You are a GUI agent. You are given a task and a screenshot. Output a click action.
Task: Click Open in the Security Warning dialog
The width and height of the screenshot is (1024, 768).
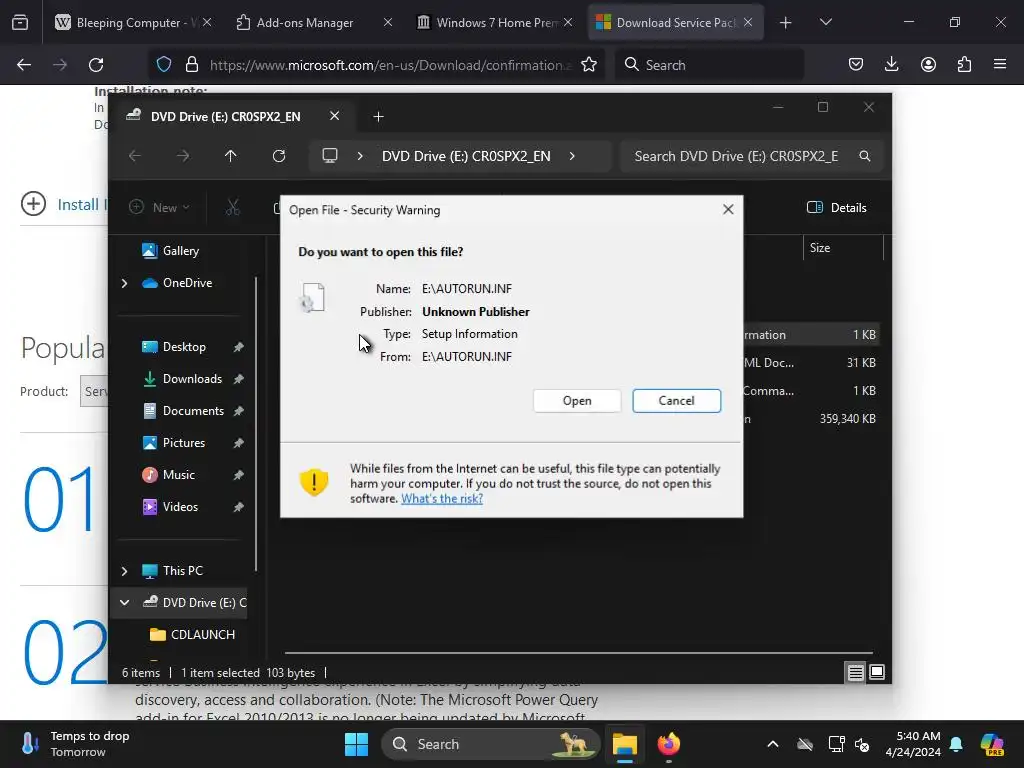pyautogui.click(x=577, y=401)
